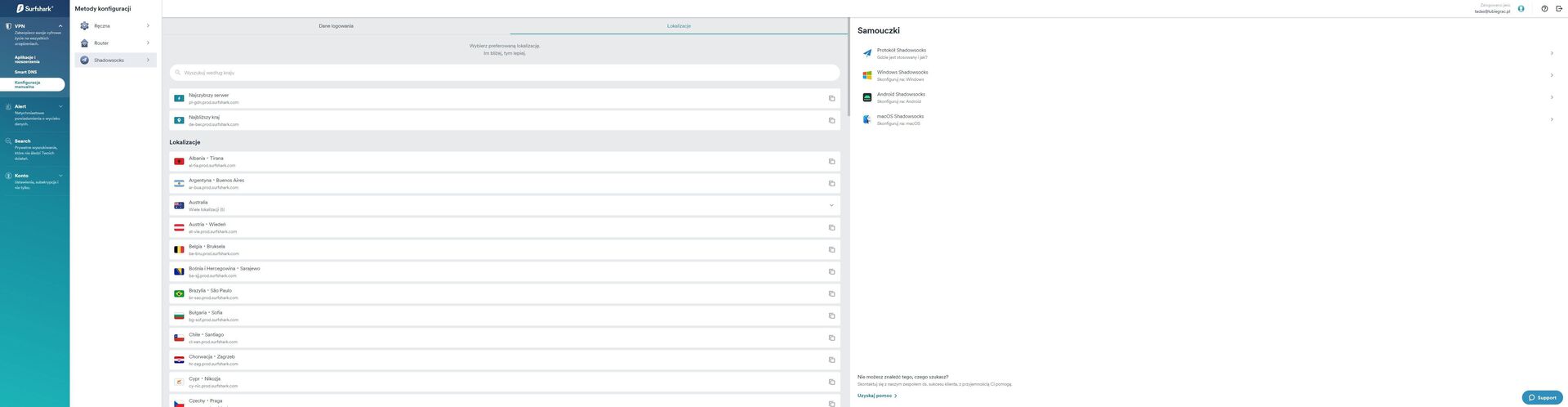1568x407 pixels.
Task: Copy the Chile Santiago server address
Action: click(831, 338)
